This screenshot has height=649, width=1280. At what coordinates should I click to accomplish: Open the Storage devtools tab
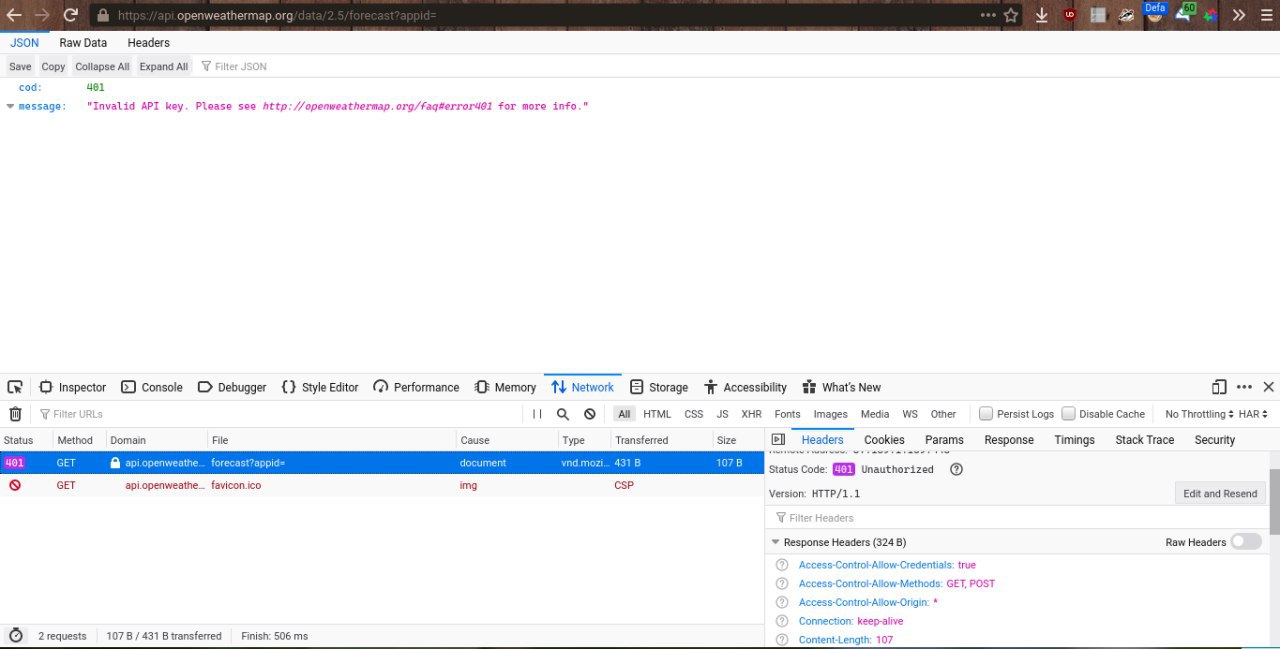pos(658,387)
